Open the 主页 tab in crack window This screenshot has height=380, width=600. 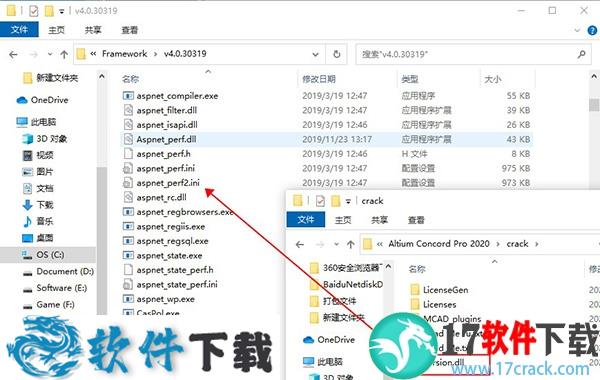[x=342, y=220]
